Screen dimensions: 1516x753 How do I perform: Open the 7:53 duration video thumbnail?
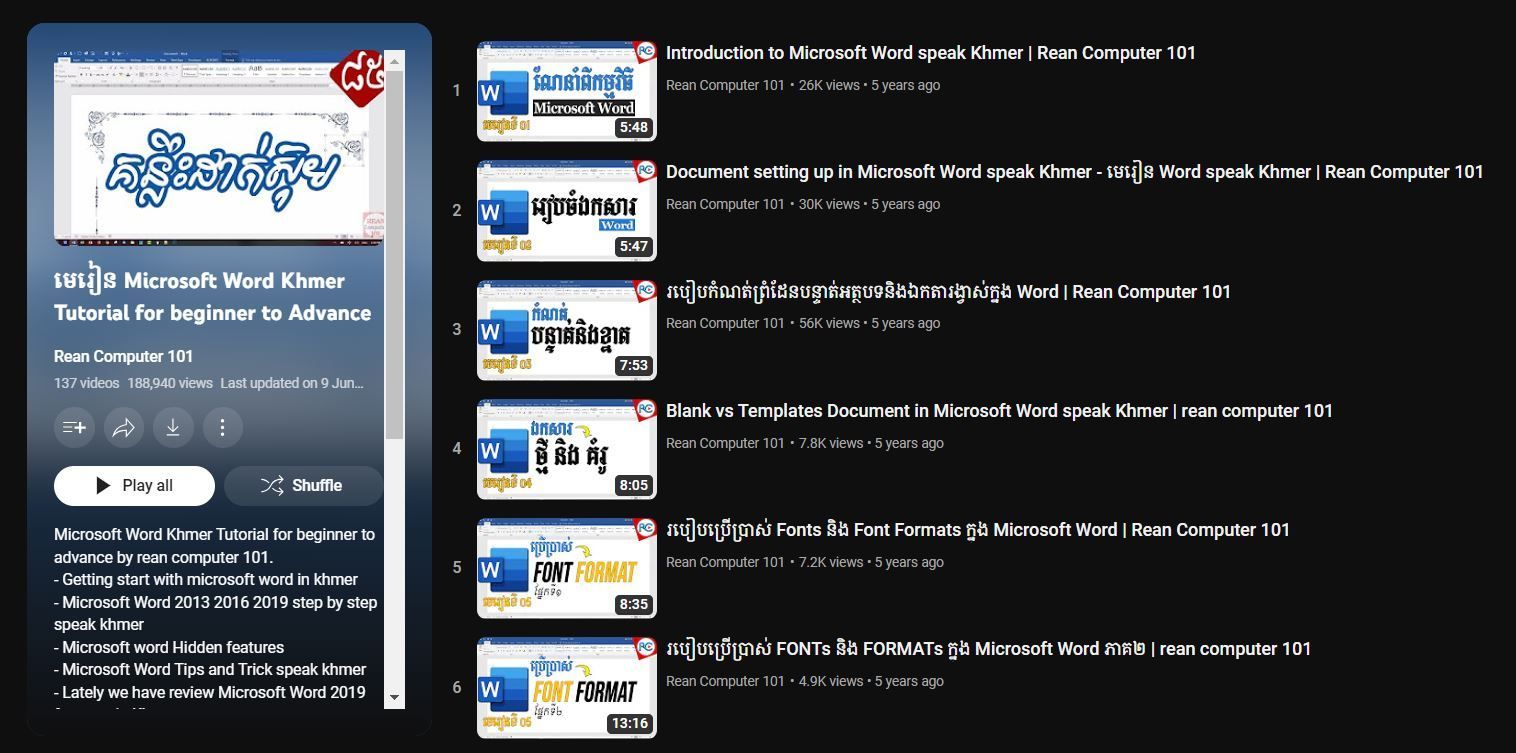click(566, 330)
